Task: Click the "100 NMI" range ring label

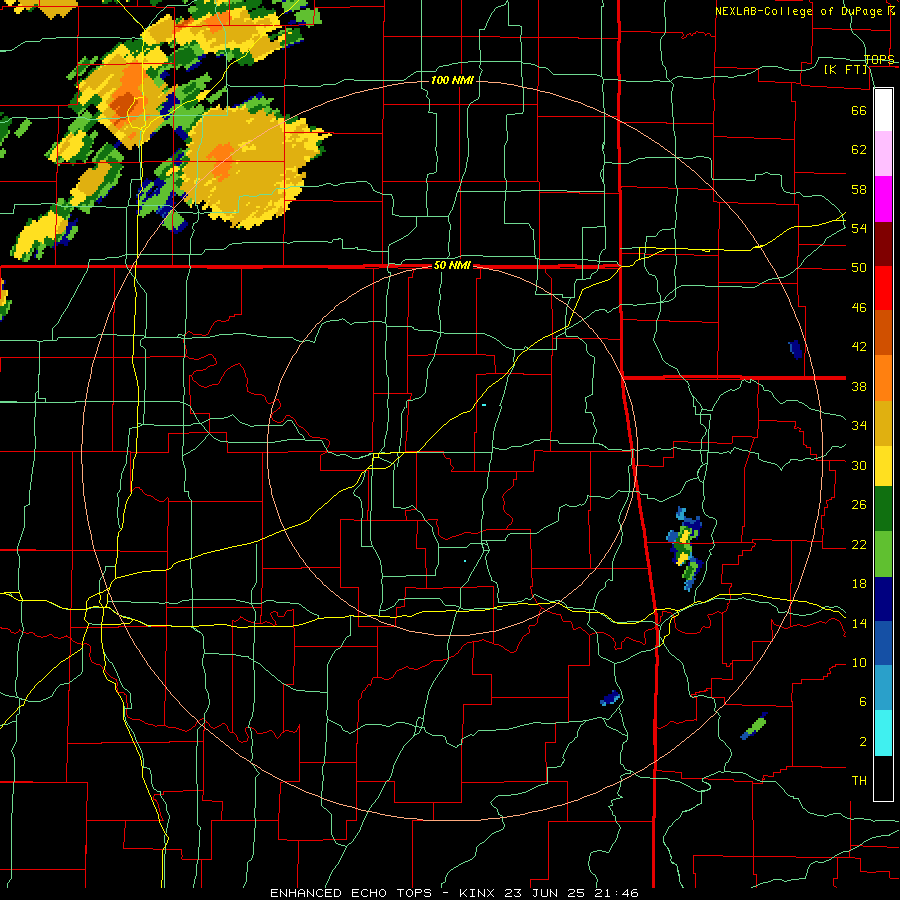Action: pyautogui.click(x=452, y=80)
